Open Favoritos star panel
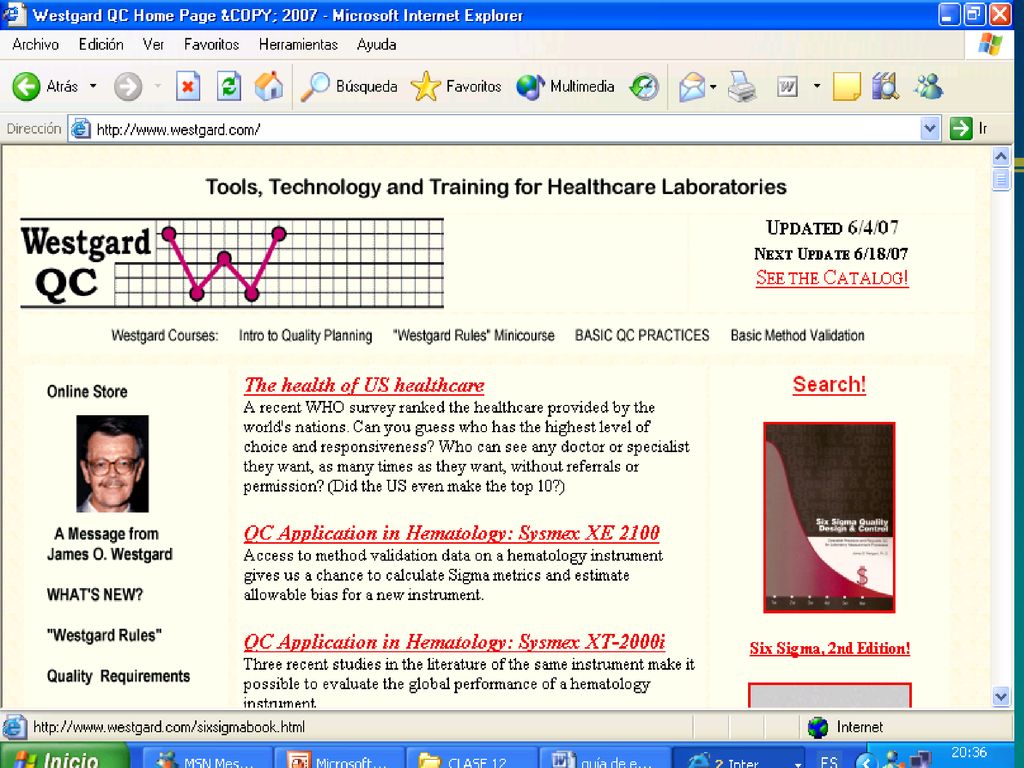 click(456, 86)
